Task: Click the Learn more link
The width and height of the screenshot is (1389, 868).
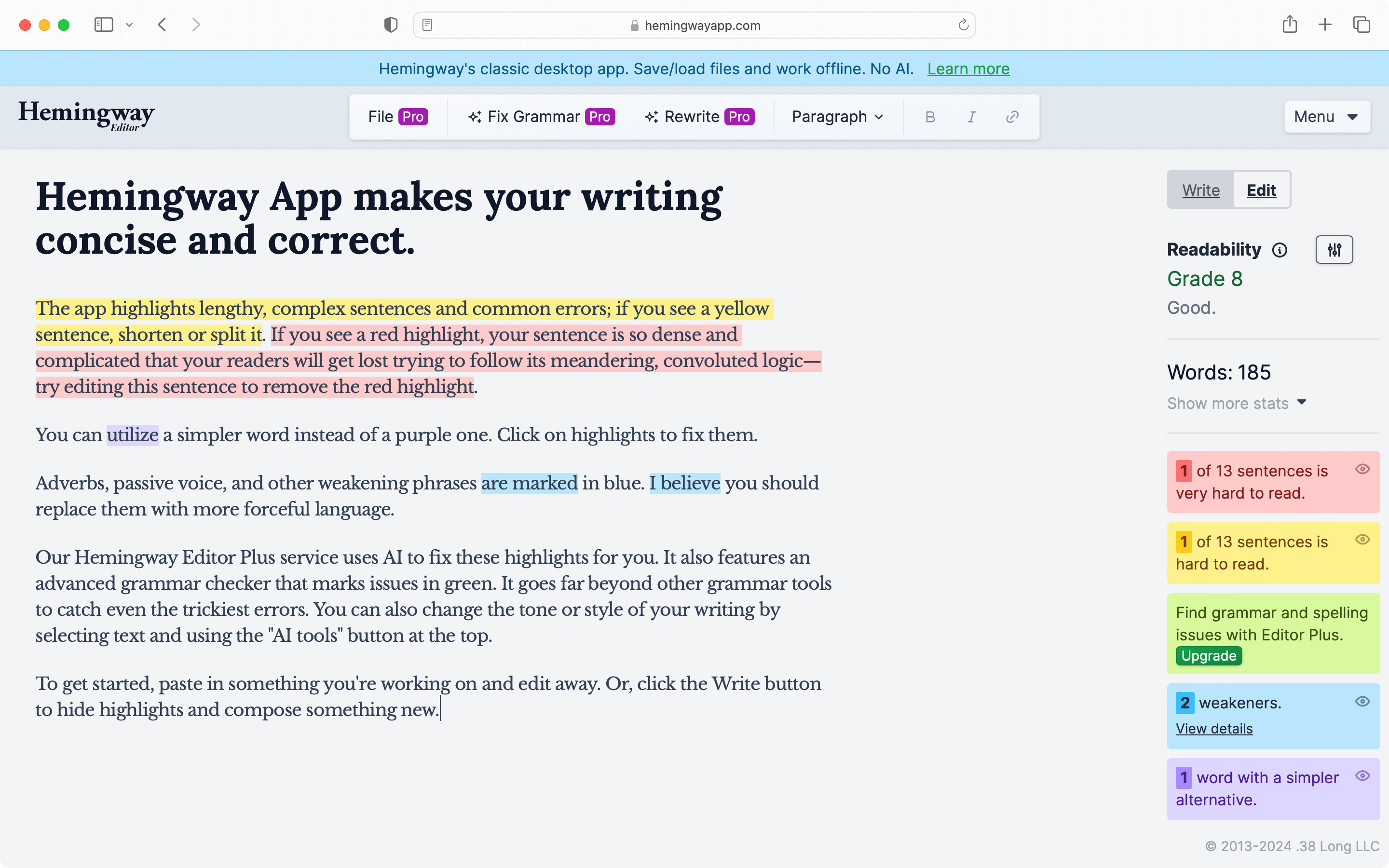Action: 968,68
